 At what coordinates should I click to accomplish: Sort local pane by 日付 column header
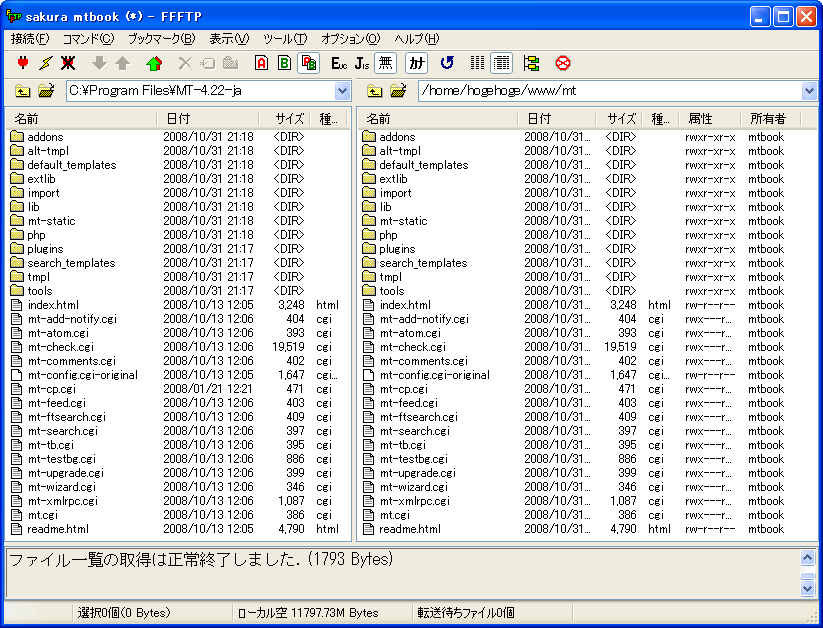[208, 119]
